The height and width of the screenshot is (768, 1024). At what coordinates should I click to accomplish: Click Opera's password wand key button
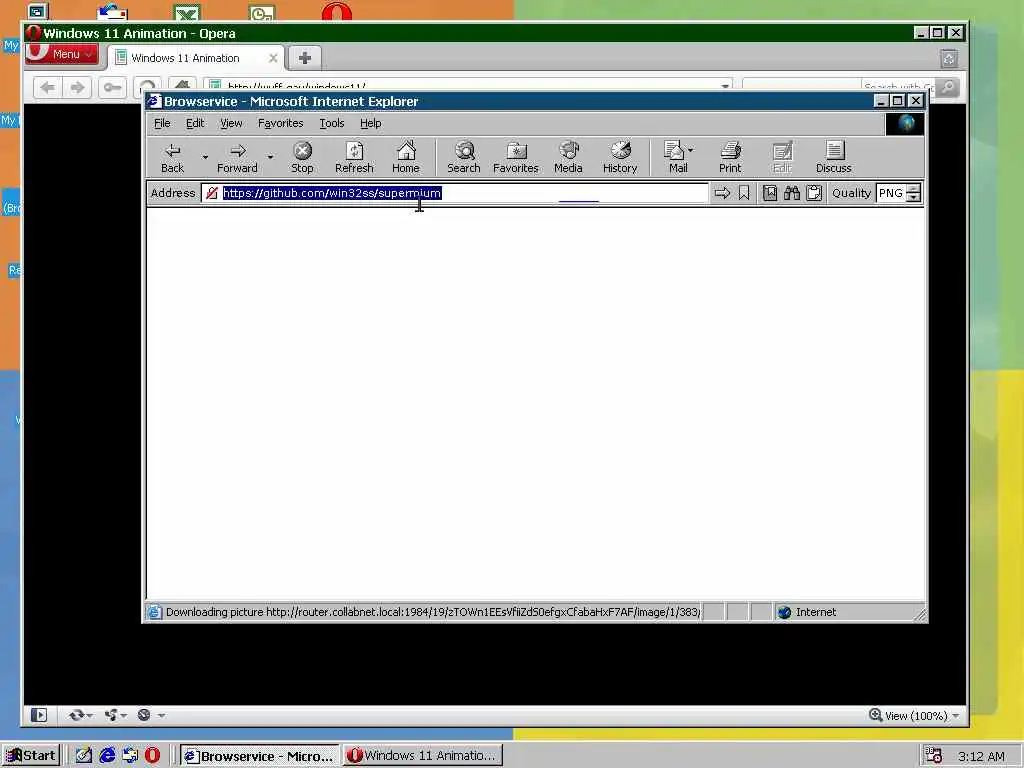point(112,87)
